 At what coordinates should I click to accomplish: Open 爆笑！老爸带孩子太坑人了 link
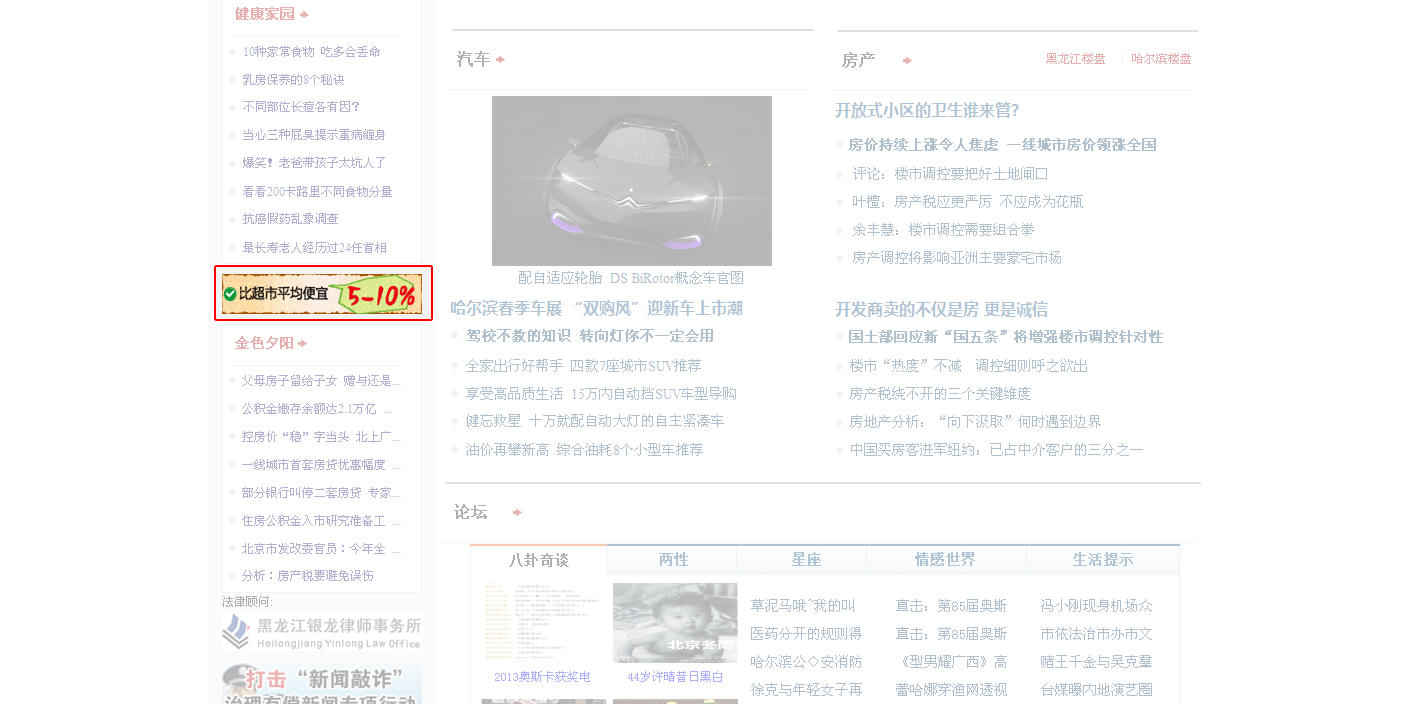click(314, 163)
